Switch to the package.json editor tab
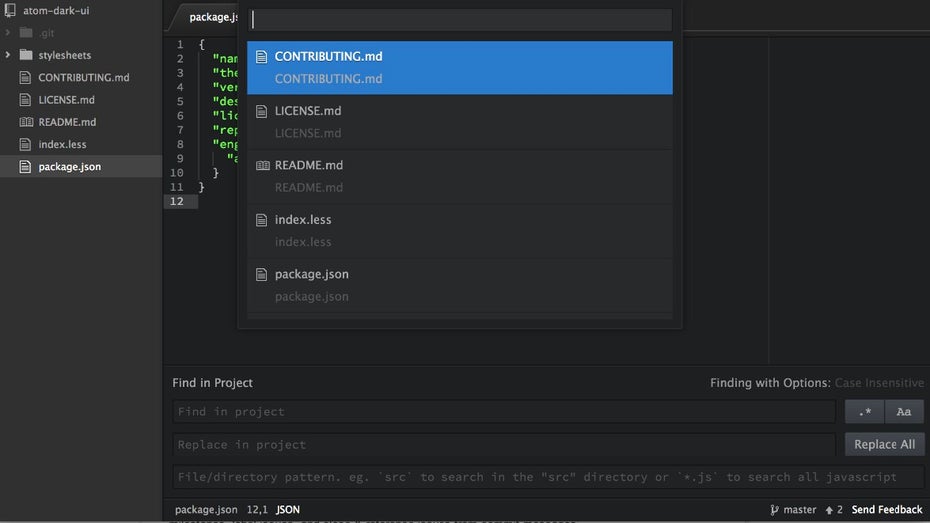 click(212, 17)
